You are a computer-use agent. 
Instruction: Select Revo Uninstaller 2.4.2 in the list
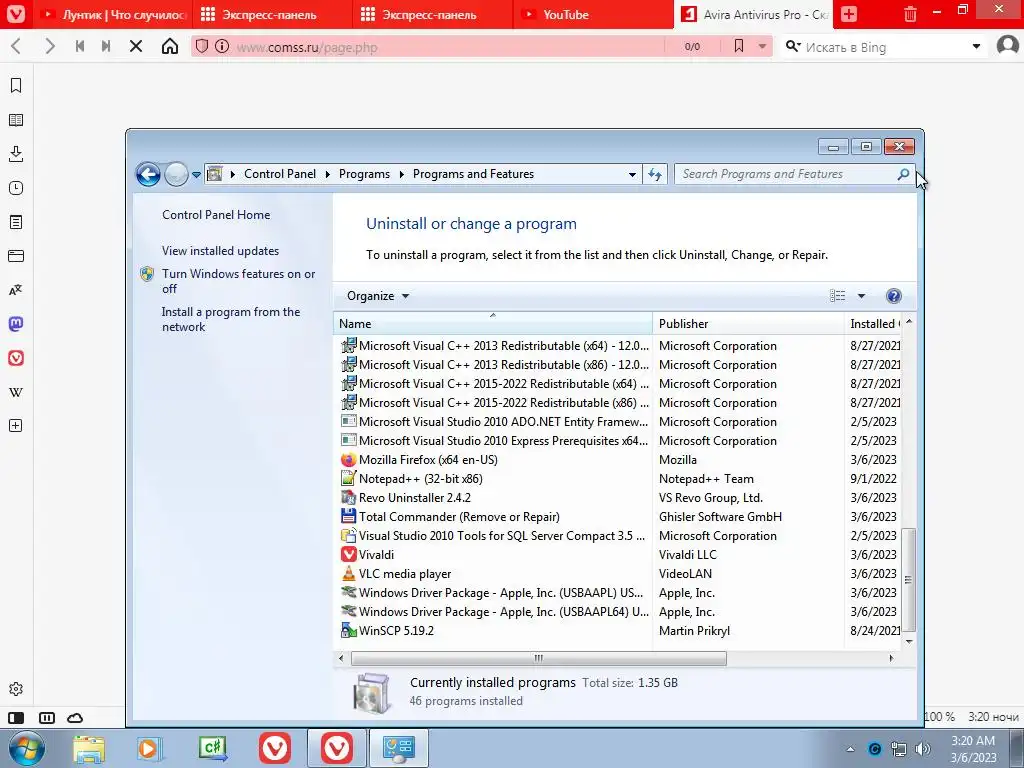pyautogui.click(x=414, y=498)
